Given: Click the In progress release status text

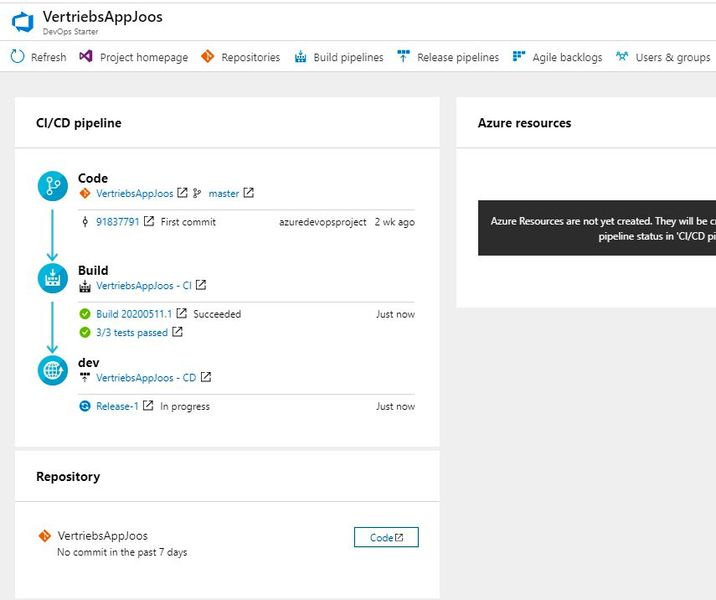Looking at the screenshot, I should 185,406.
